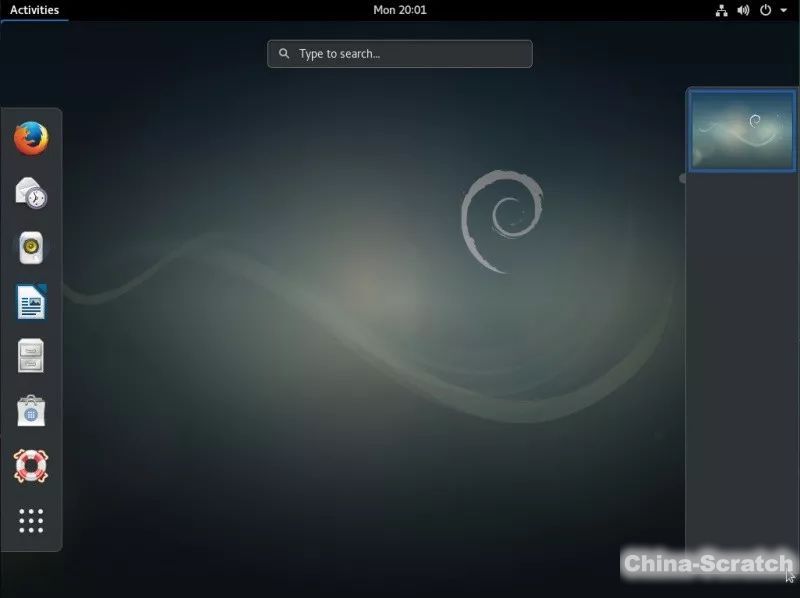Viewport: 800px width, 598px height.
Task: Click empty workspace area below the thumbnail
Action: point(742,350)
